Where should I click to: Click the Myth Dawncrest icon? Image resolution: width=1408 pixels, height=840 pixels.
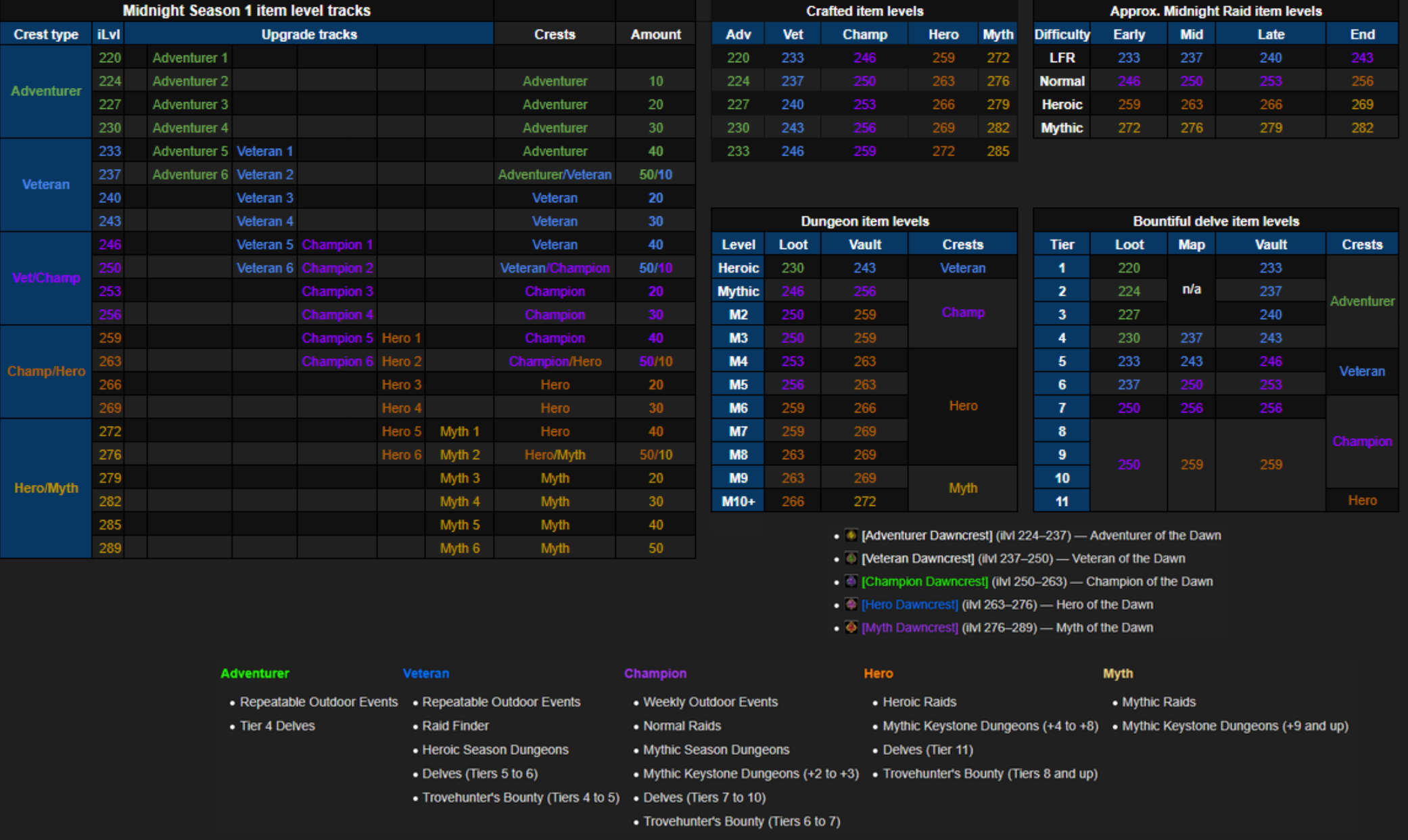click(x=851, y=628)
